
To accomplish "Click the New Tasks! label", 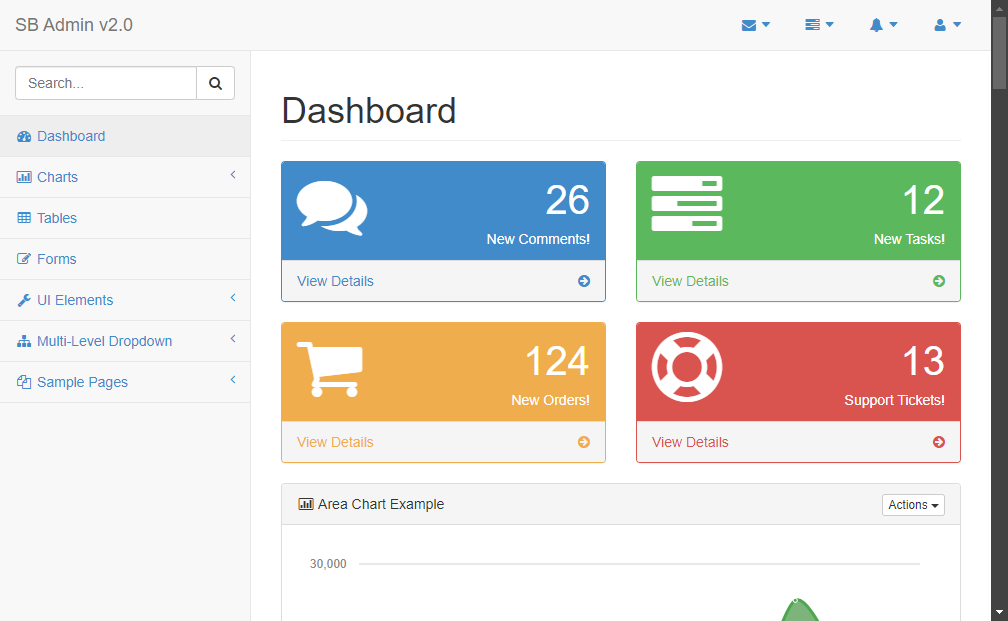I will [x=909, y=239].
